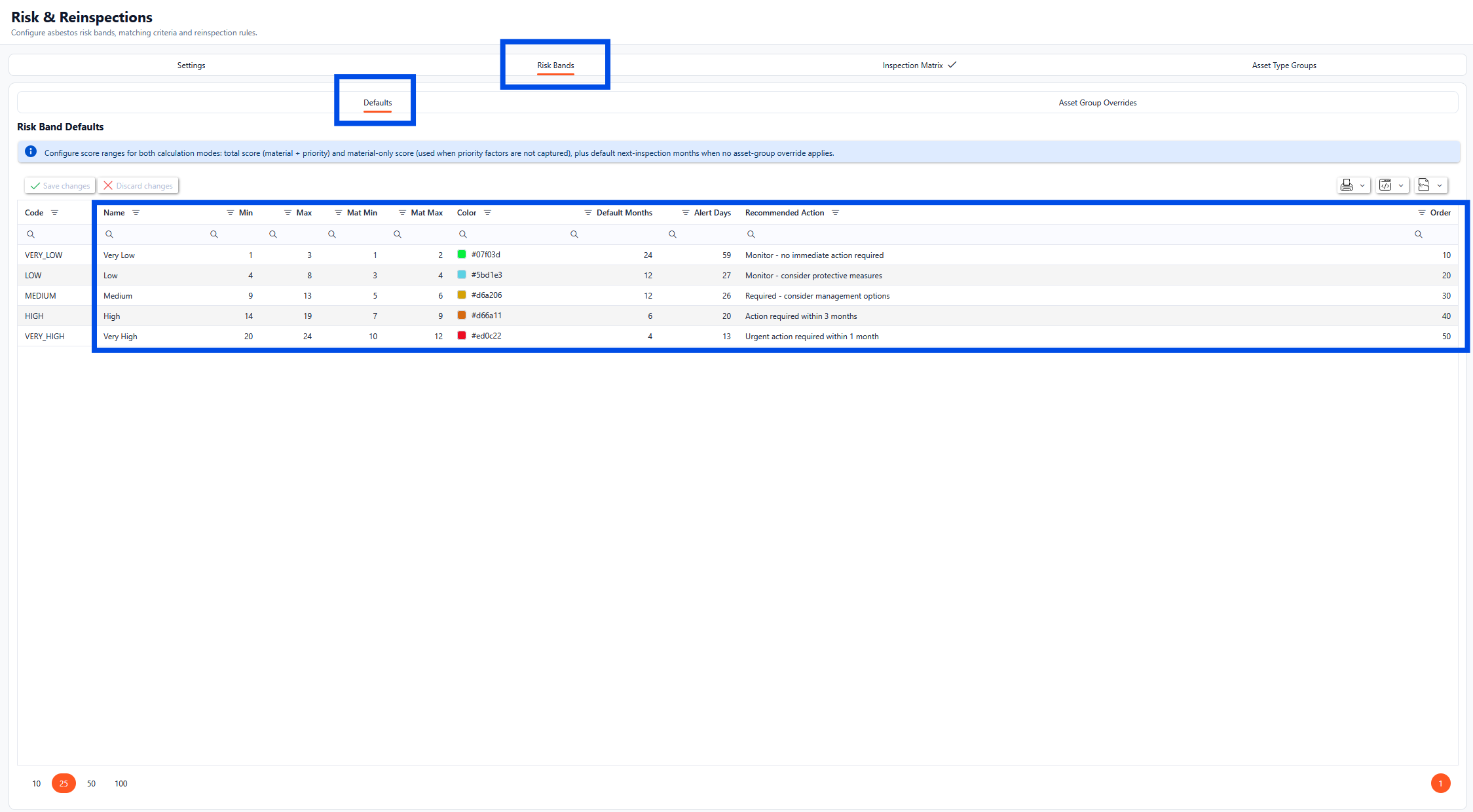The height and width of the screenshot is (812, 1473).
Task: Click the red #ed0c22 color swatch
Action: click(x=462, y=335)
